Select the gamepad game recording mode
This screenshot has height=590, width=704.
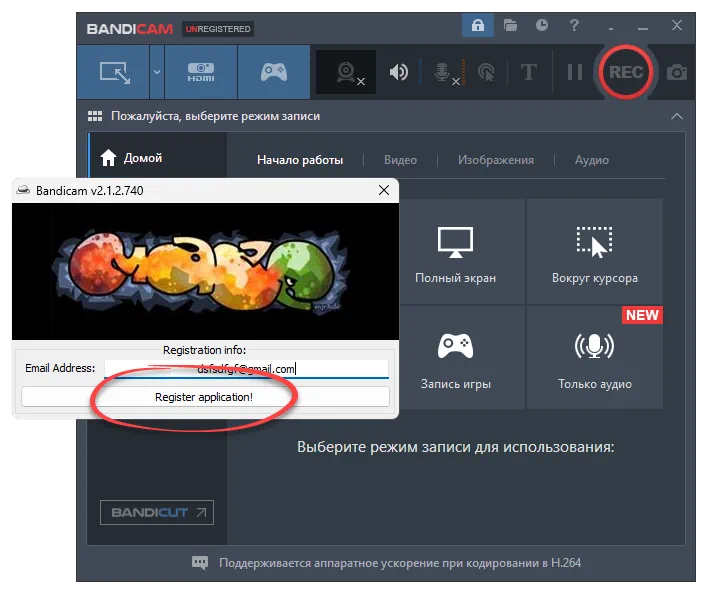pos(274,72)
